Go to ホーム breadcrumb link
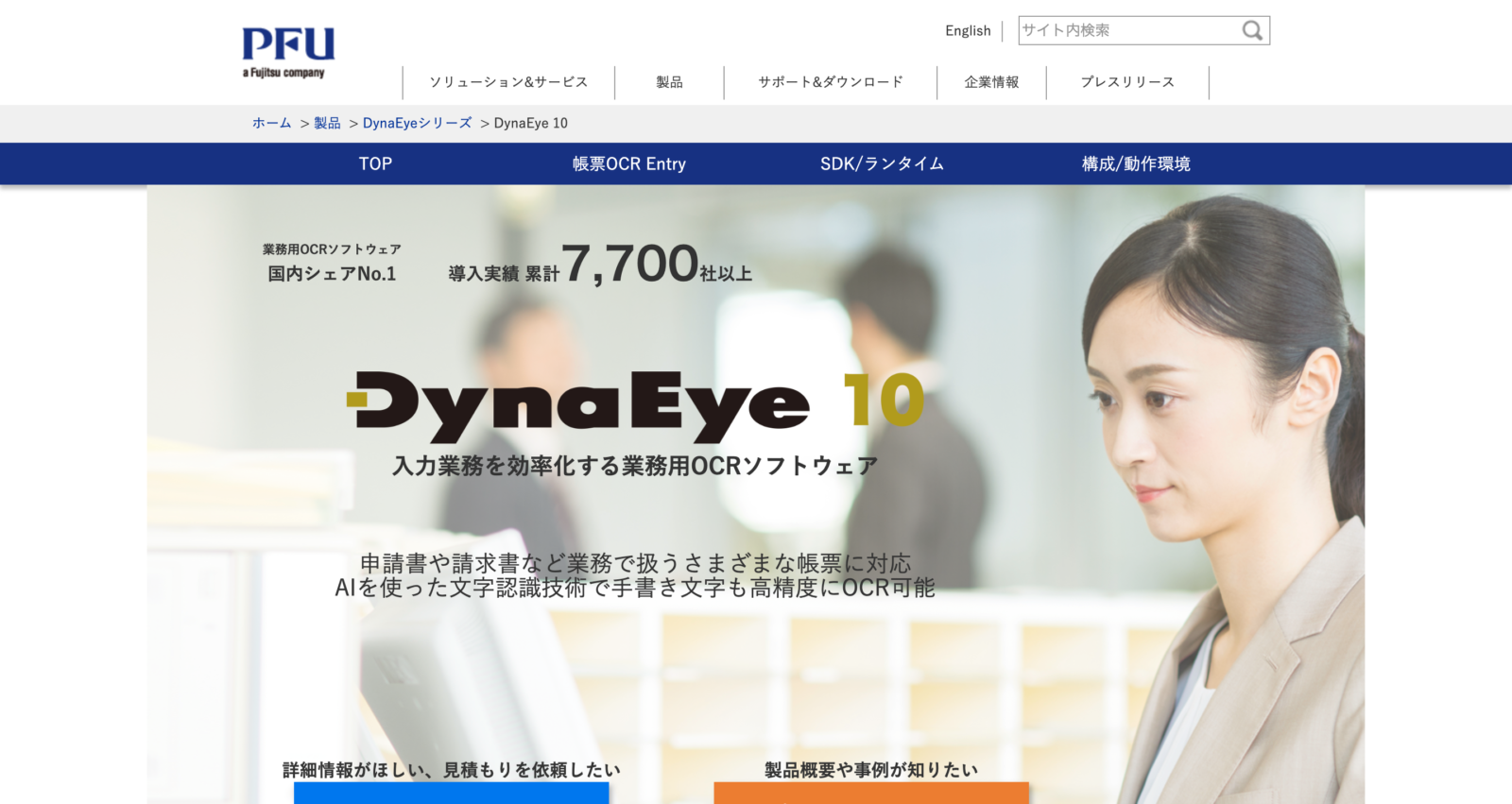The height and width of the screenshot is (804, 1512). 272,123
